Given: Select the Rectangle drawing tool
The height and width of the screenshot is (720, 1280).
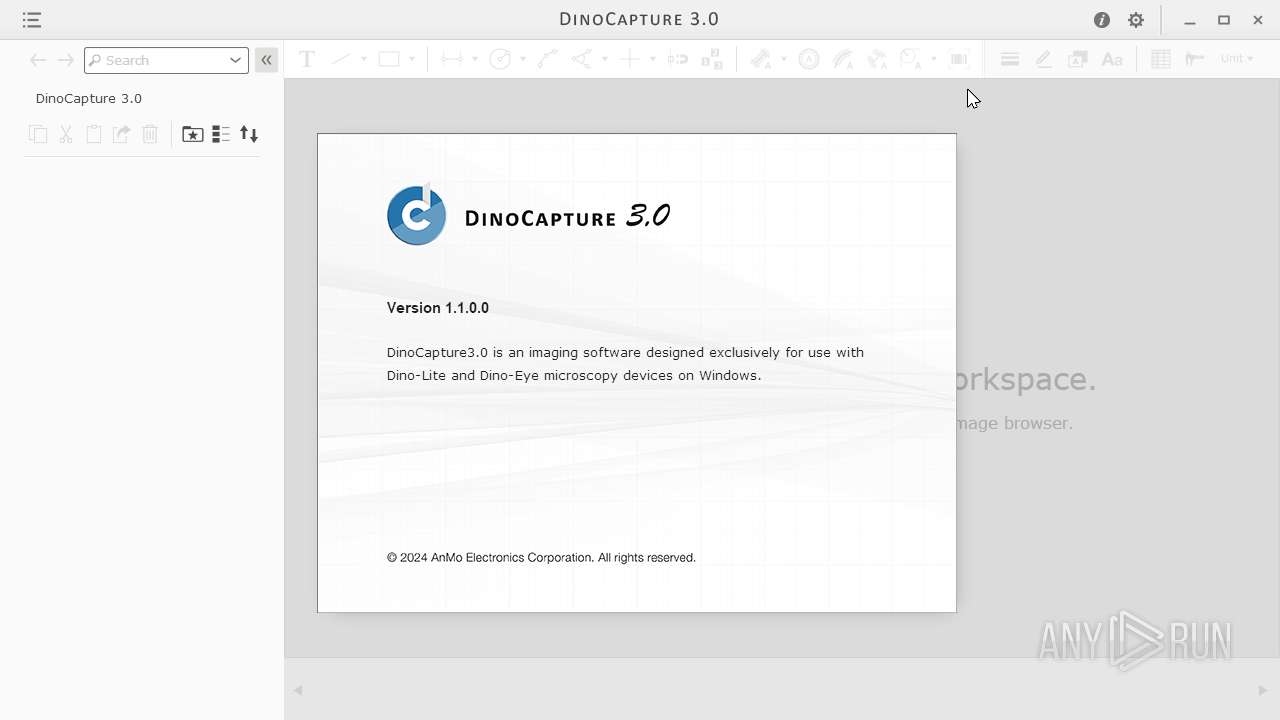Looking at the screenshot, I should point(389,59).
